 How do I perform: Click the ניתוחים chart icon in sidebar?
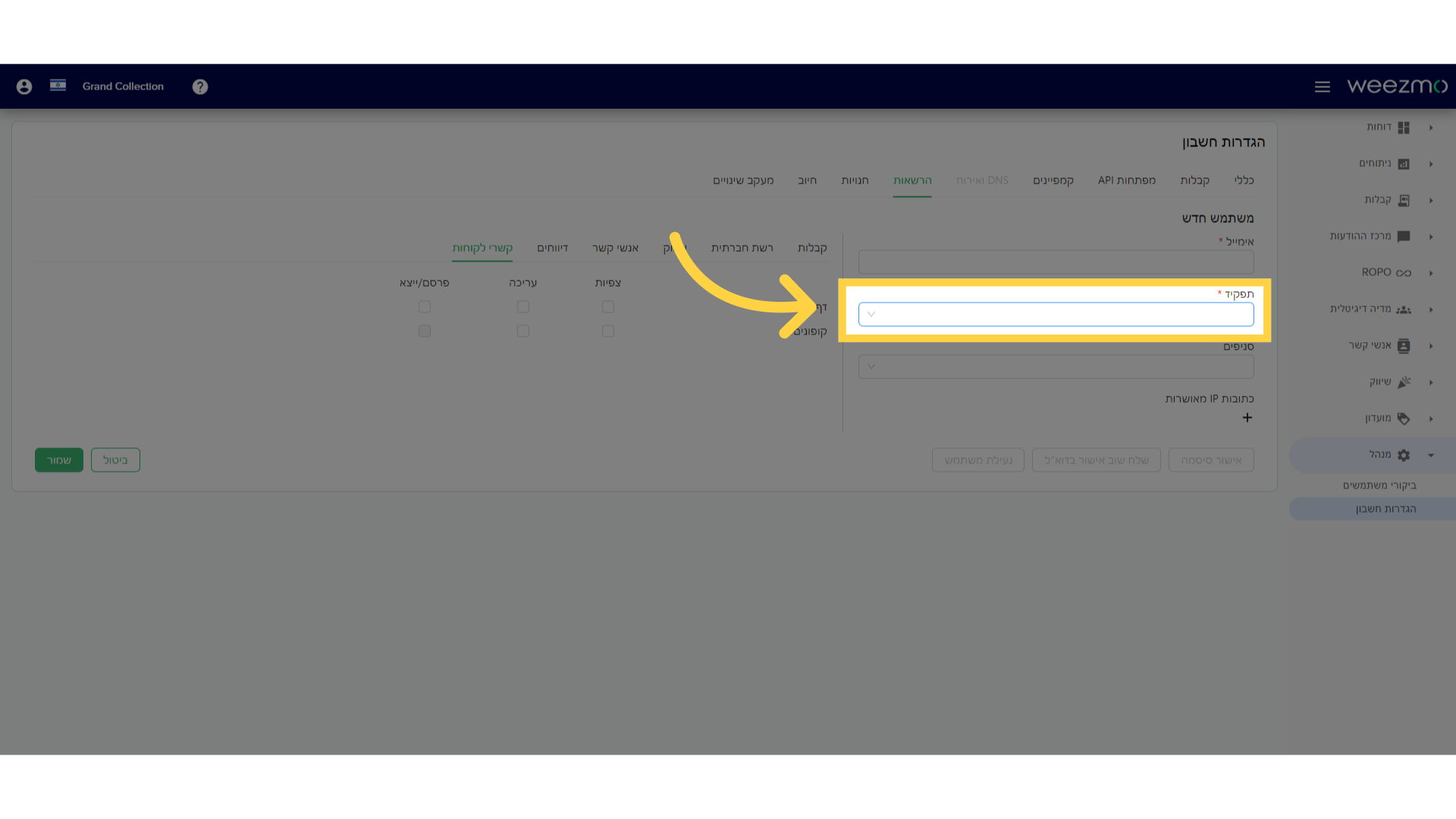point(1404,164)
